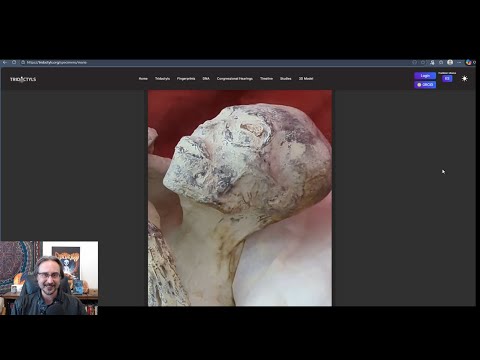
Task: Open the Timeline nav item
Action: [x=266, y=79]
